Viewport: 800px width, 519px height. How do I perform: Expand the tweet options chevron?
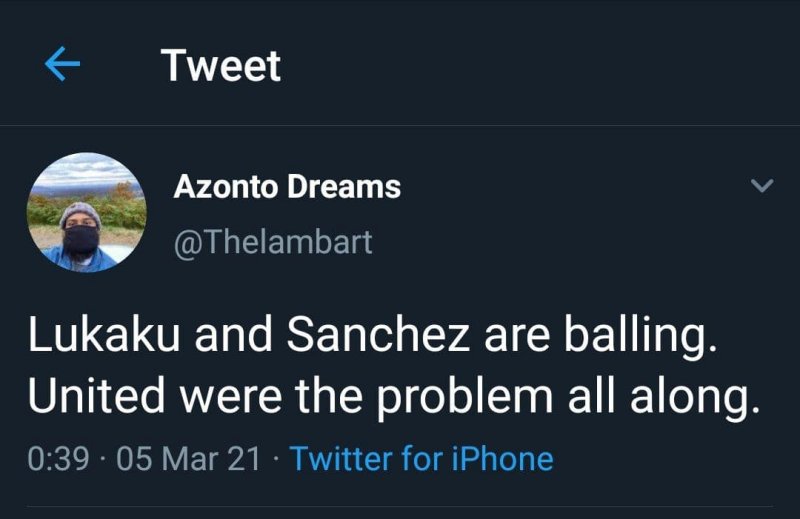tap(762, 186)
